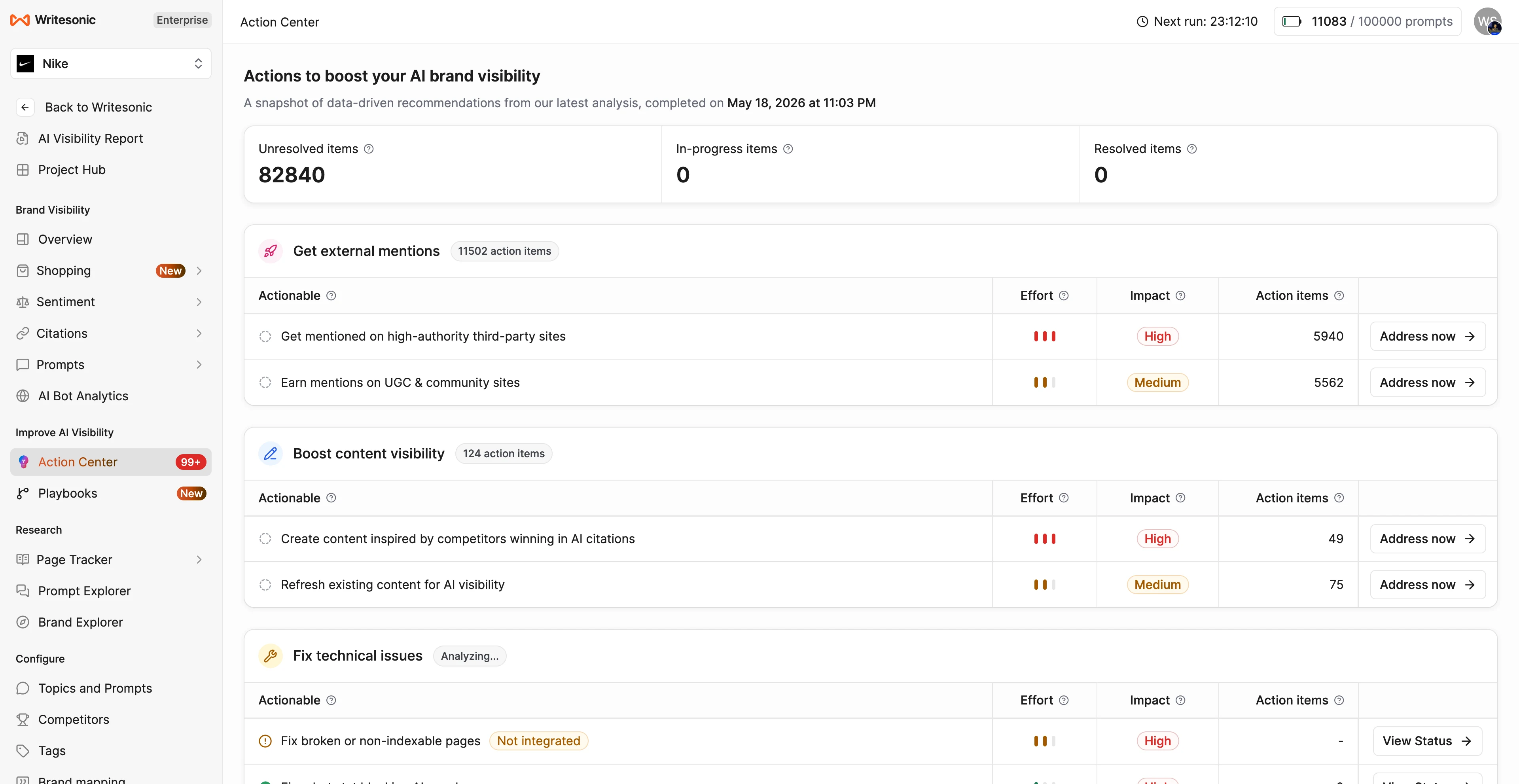Click the Enterprise plan badge
This screenshot has width=1519, height=784.
click(182, 20)
